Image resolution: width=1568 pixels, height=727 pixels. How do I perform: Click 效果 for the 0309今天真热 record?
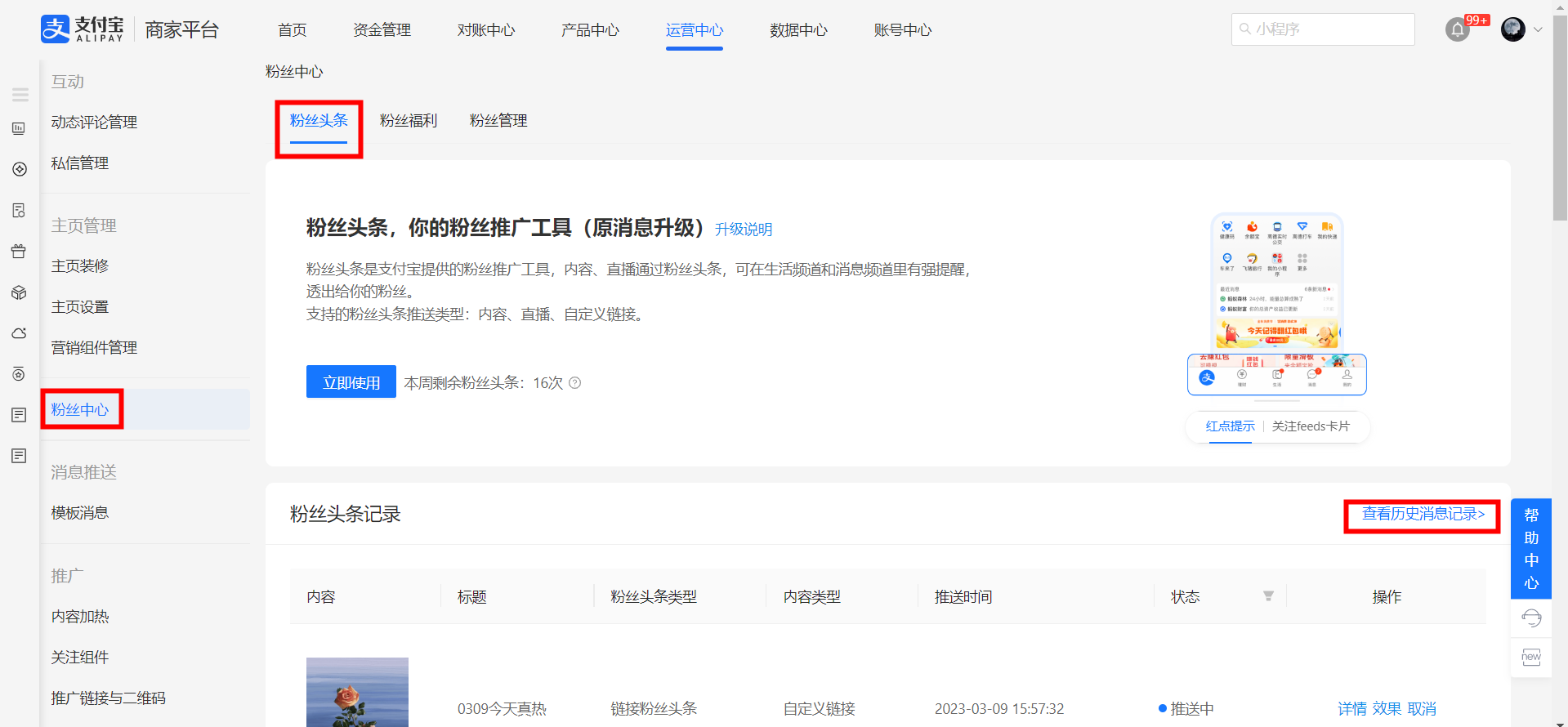[1387, 709]
